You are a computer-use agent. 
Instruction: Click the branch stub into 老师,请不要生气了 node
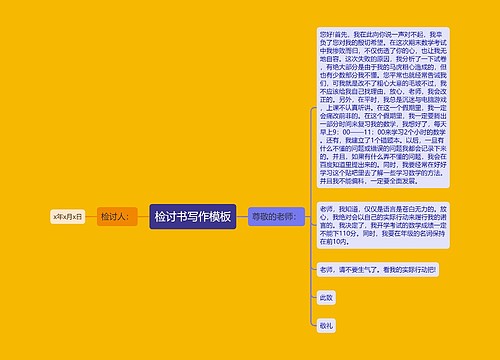click(314, 269)
